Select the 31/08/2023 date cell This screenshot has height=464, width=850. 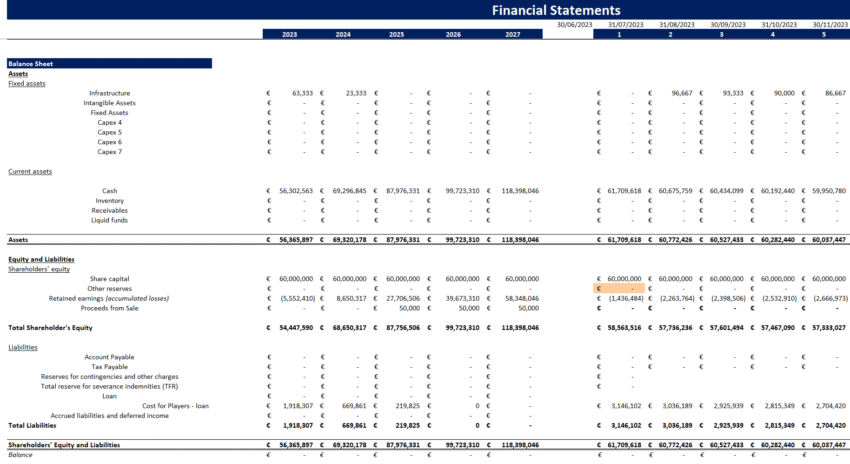click(x=677, y=25)
